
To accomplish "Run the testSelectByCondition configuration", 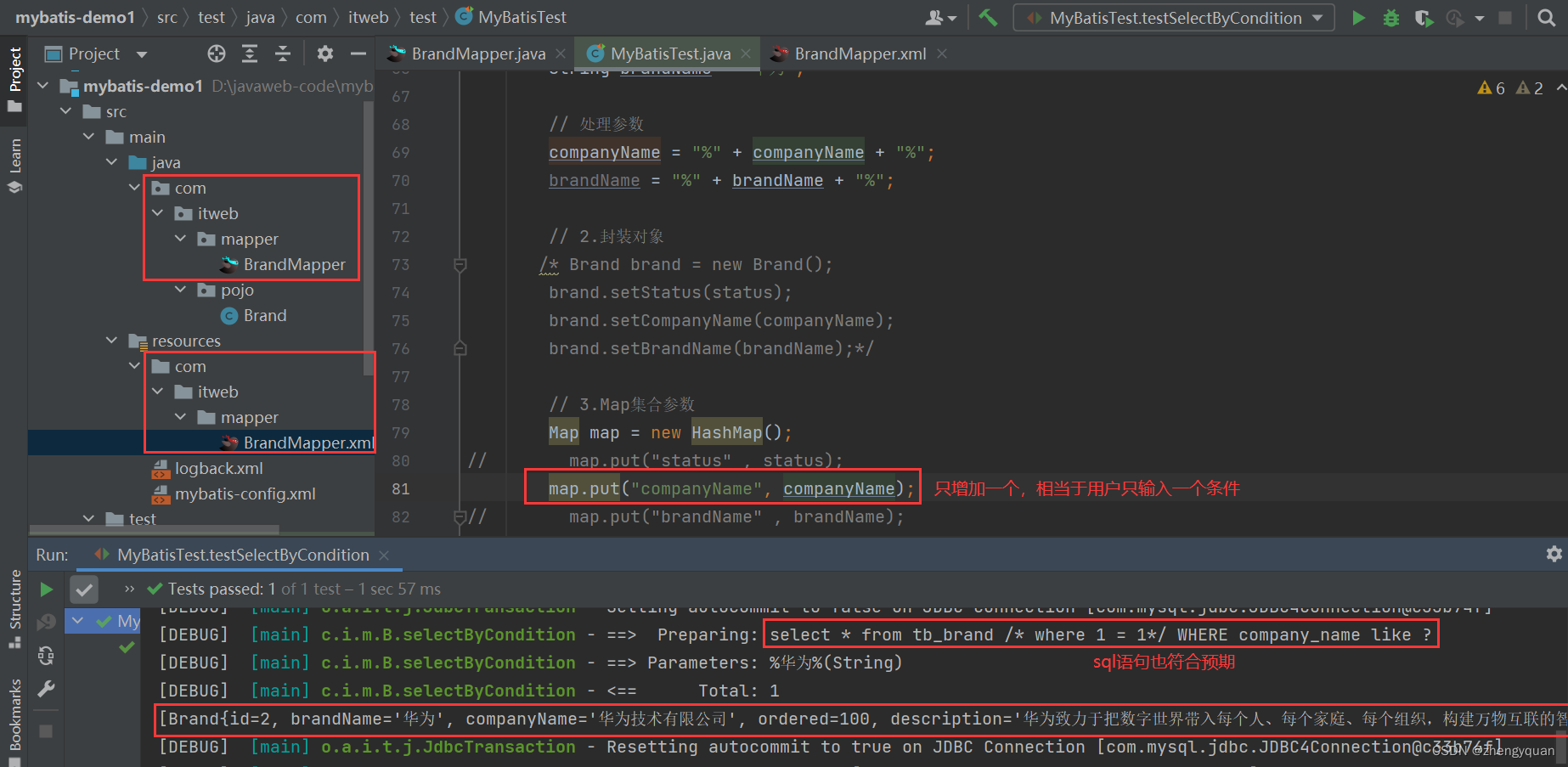I will (x=1359, y=18).
